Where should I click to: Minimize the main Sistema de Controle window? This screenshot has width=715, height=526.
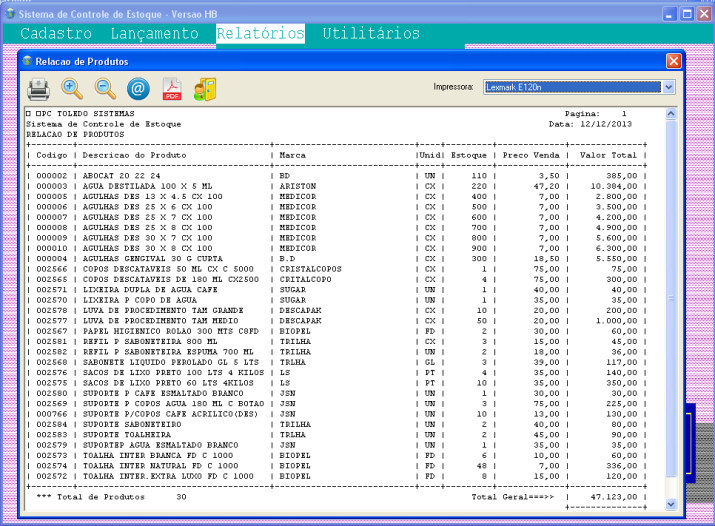pyautogui.click(x=670, y=13)
